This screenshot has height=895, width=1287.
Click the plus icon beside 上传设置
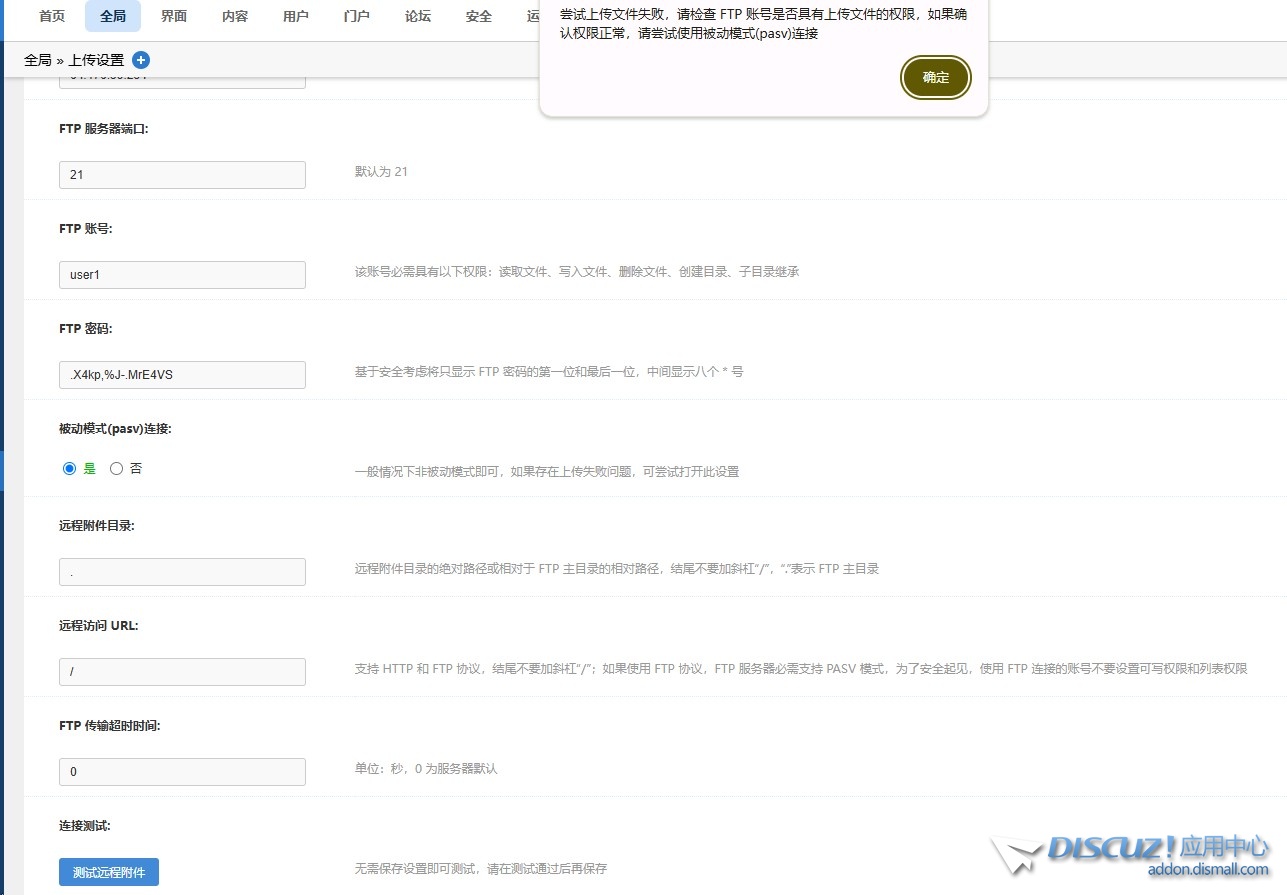(x=141, y=60)
